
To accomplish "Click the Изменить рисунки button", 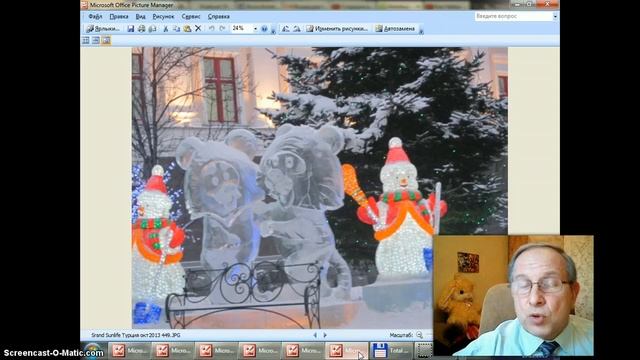I will tap(337, 29).
